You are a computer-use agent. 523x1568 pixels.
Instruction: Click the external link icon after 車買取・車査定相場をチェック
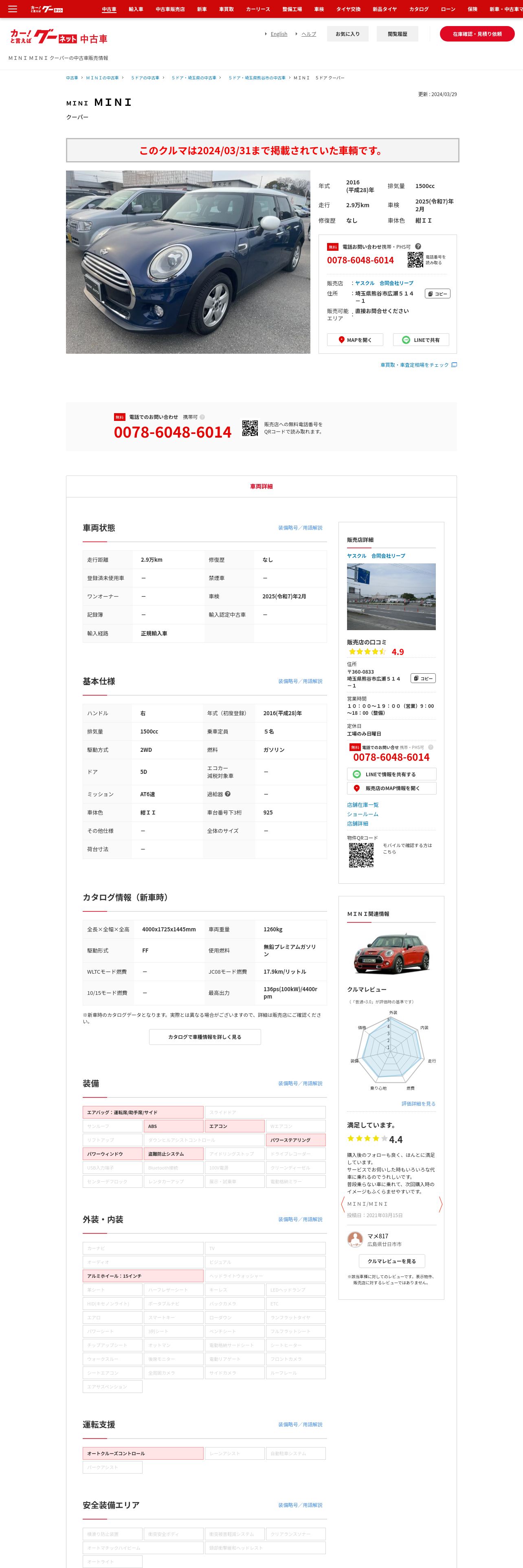pos(454,365)
